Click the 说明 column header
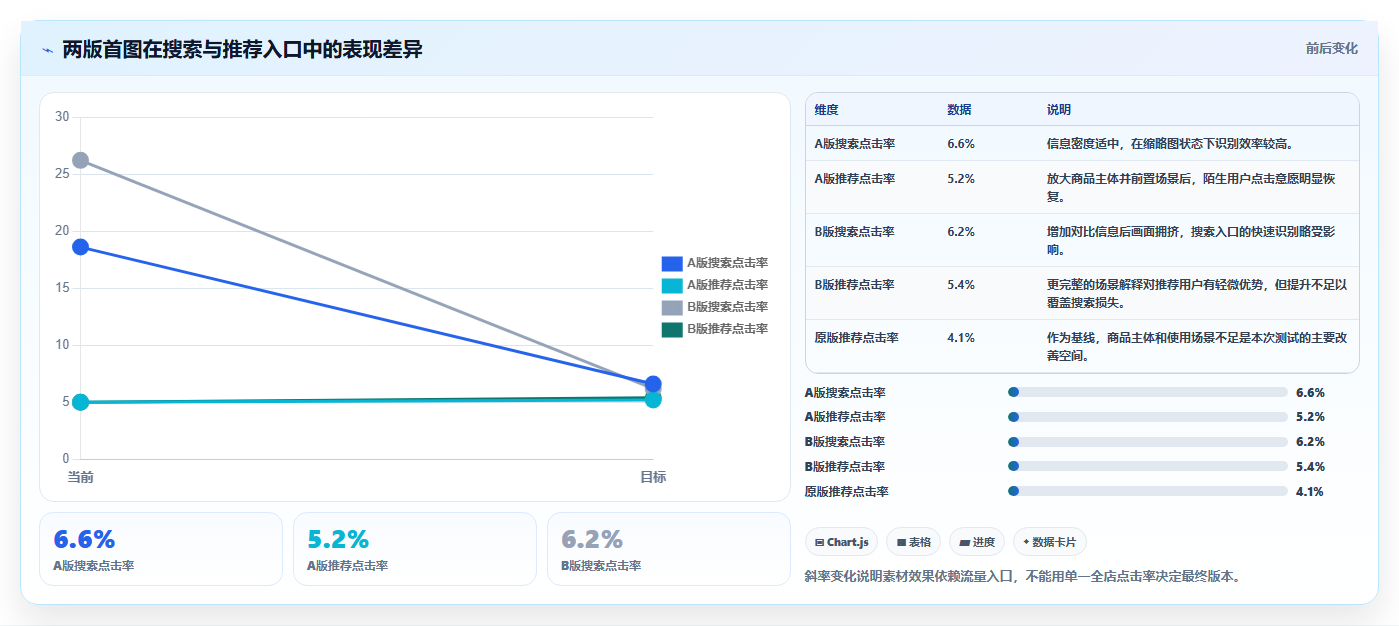 (x=1059, y=109)
